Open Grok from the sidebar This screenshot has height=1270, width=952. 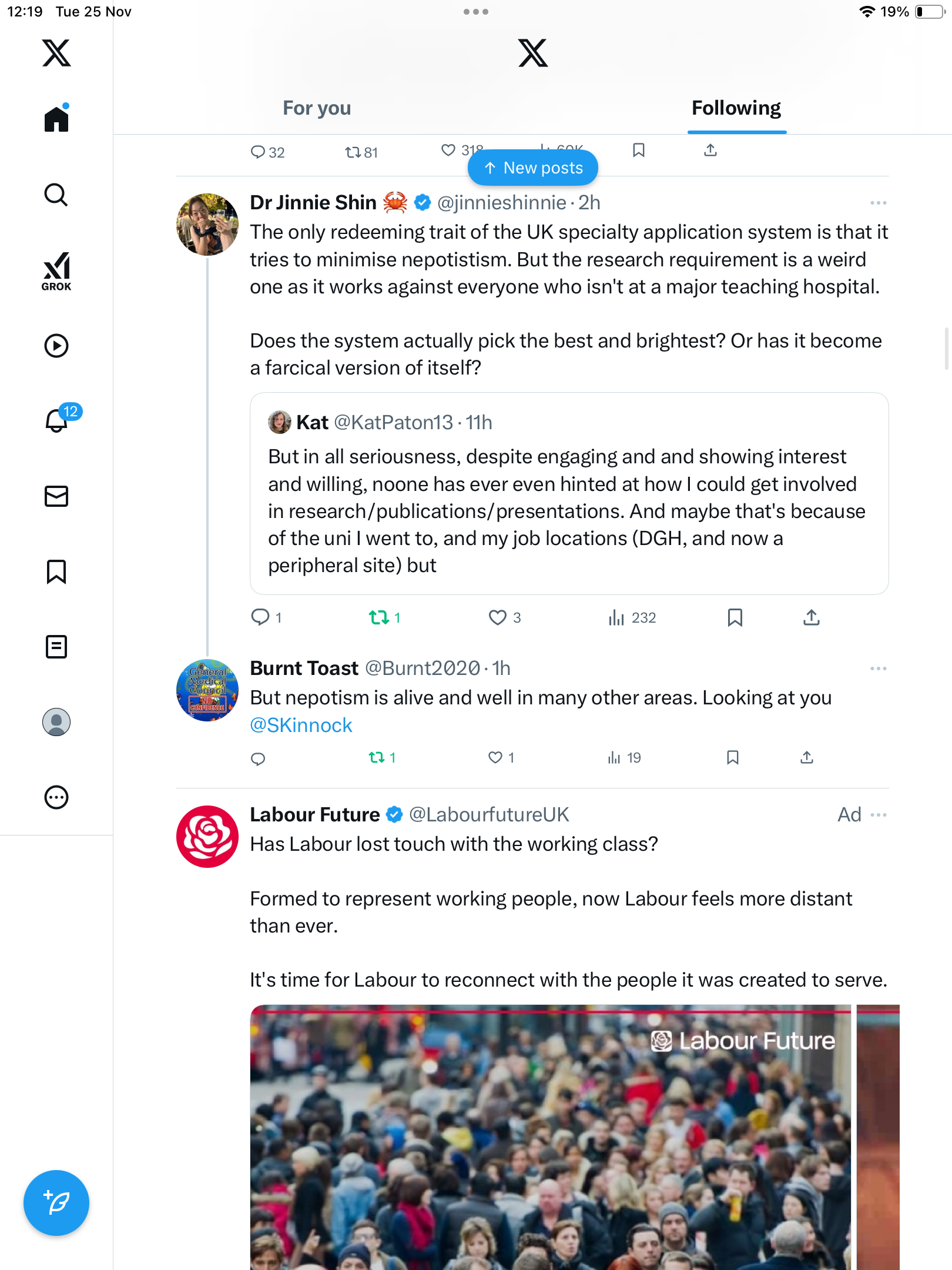pyautogui.click(x=56, y=271)
